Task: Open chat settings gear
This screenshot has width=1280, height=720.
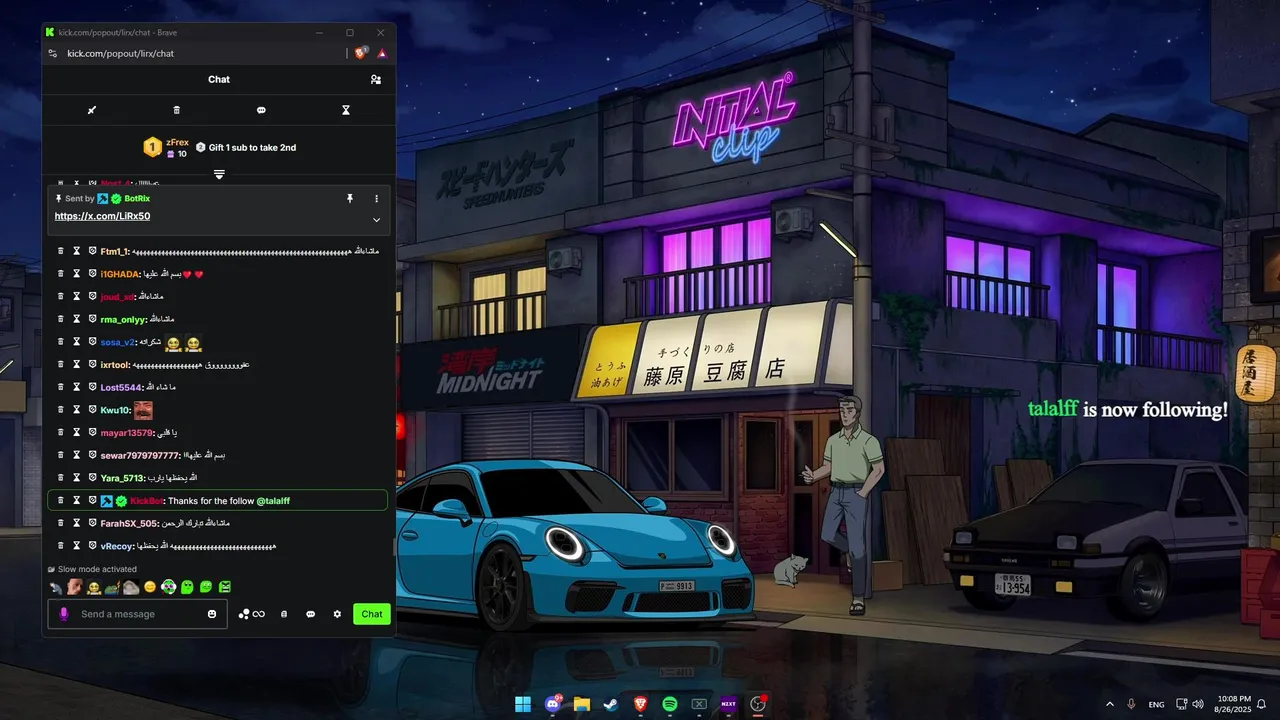Action: tap(337, 614)
